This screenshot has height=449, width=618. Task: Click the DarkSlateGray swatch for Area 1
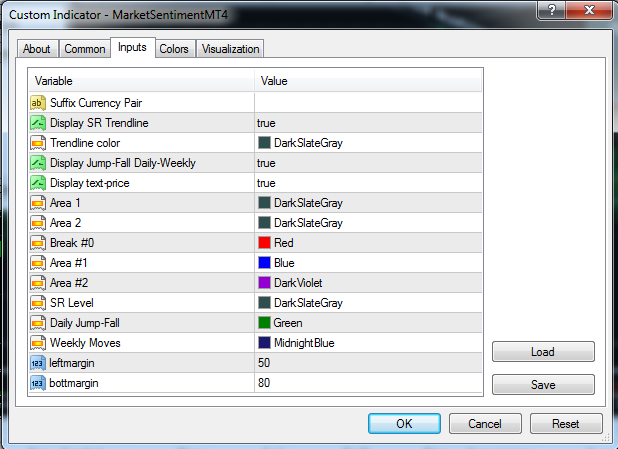click(x=264, y=203)
